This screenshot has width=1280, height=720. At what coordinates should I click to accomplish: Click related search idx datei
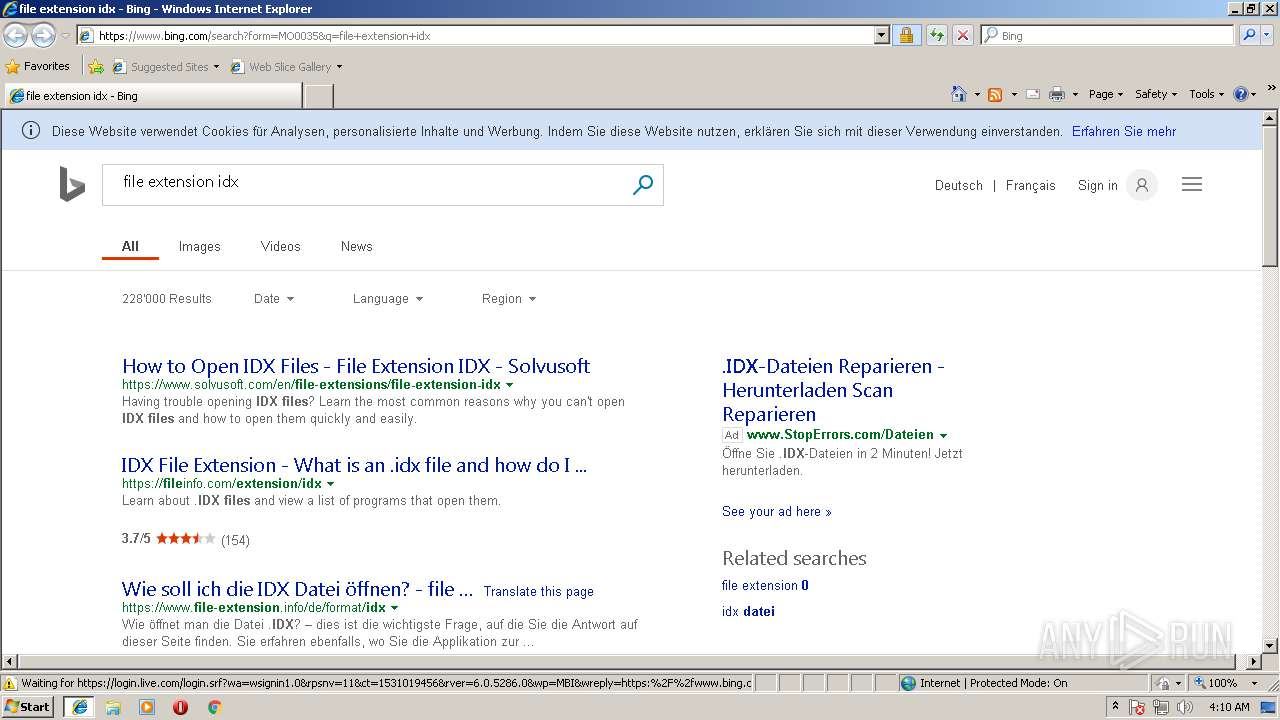point(748,611)
